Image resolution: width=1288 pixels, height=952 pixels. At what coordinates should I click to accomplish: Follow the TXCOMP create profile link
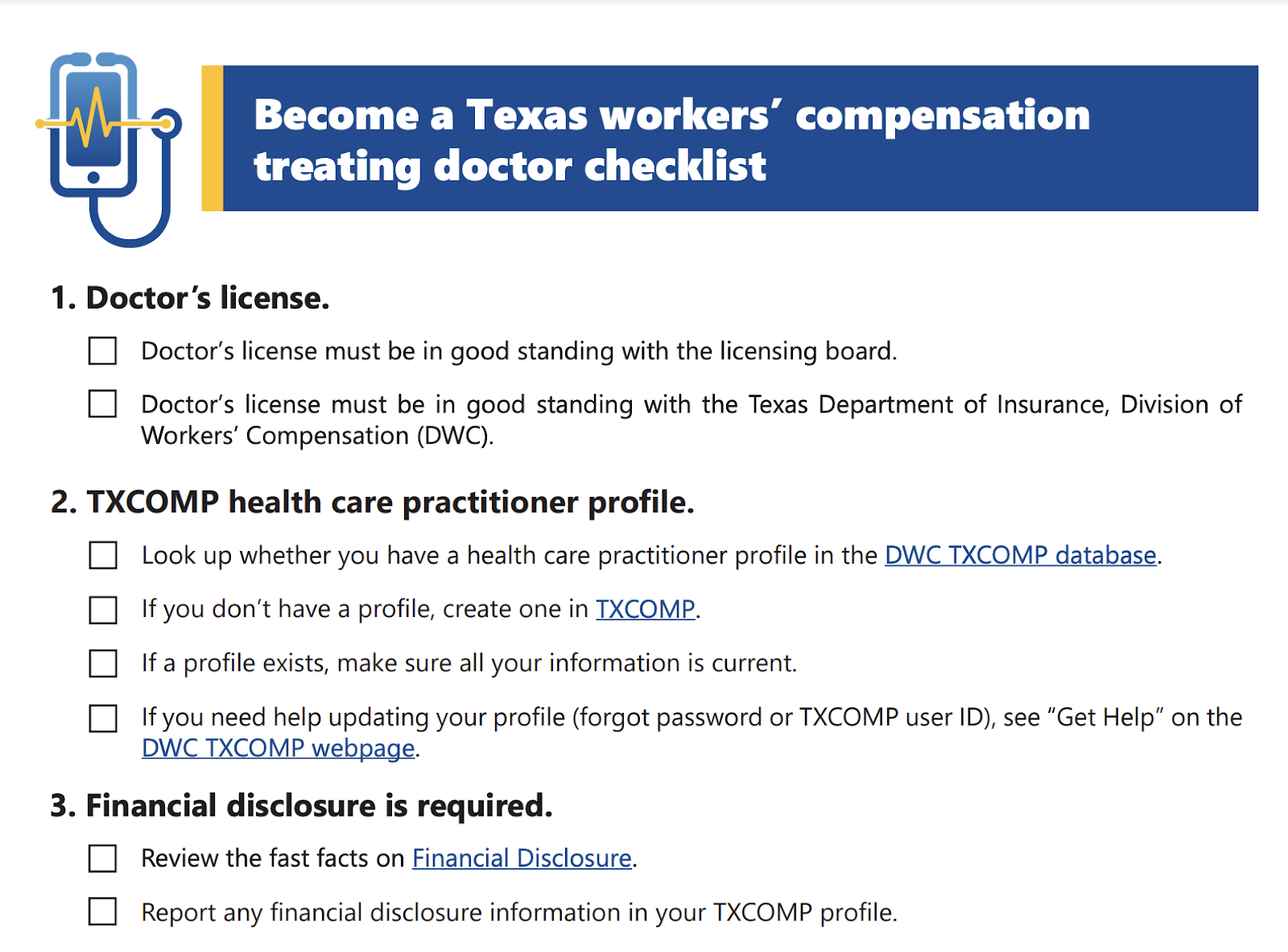coord(645,609)
